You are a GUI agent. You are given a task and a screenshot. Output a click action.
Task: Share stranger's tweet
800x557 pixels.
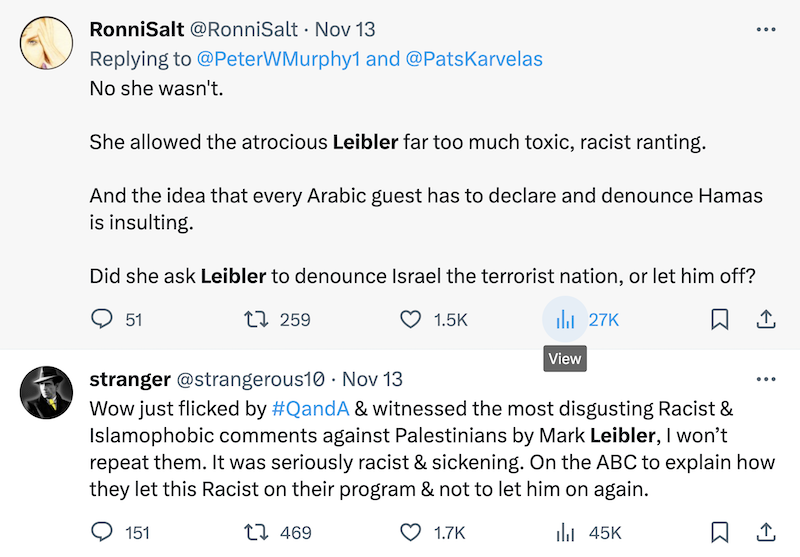[x=766, y=533]
